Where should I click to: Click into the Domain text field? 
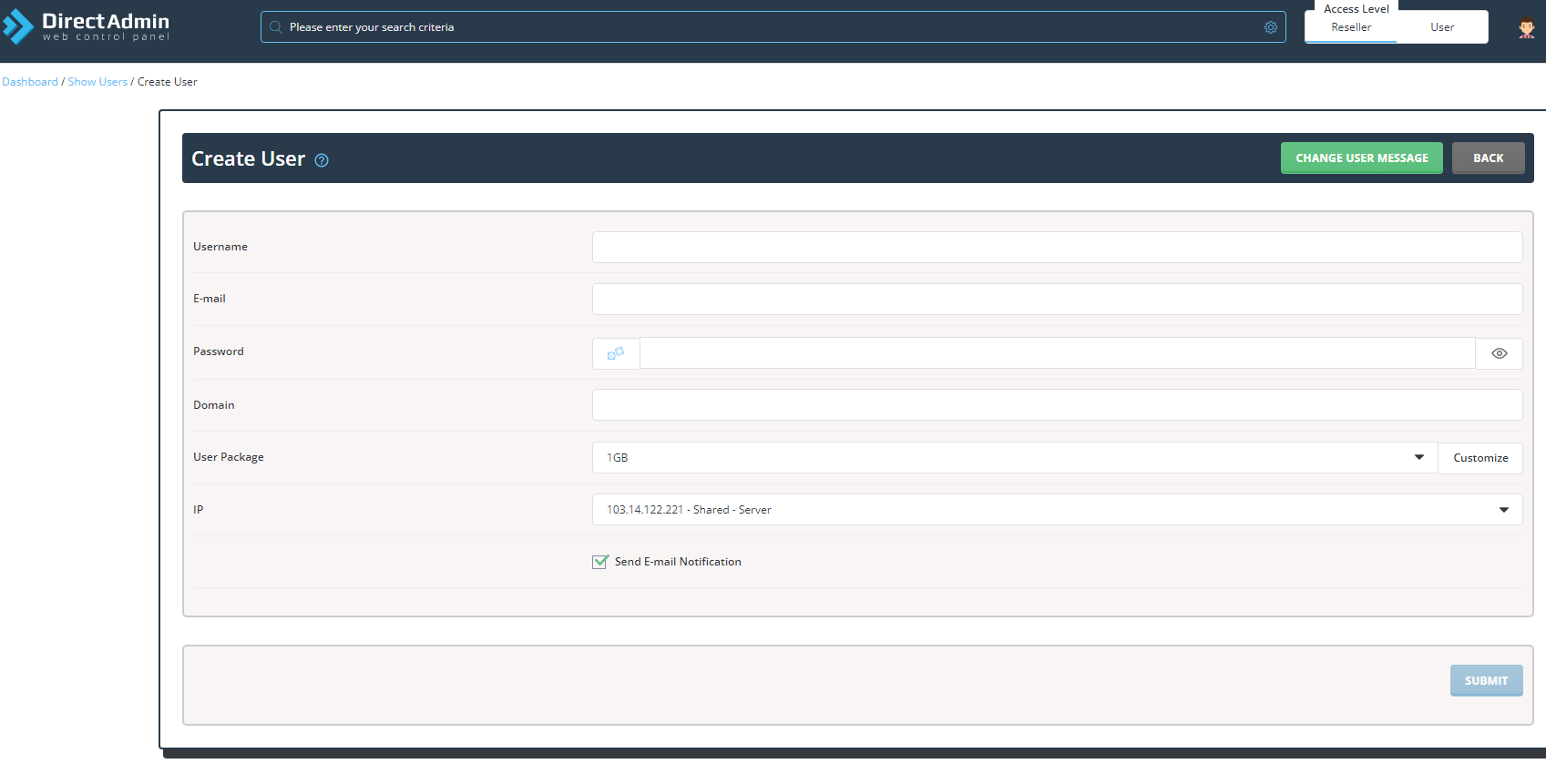[x=1057, y=405]
